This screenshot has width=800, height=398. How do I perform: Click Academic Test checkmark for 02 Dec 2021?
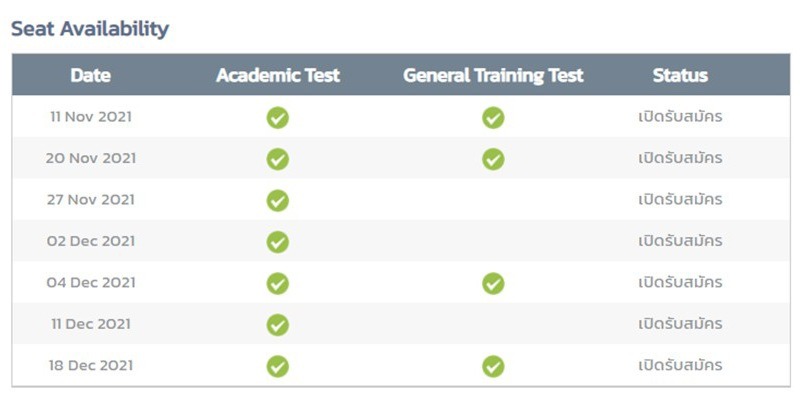tap(278, 242)
